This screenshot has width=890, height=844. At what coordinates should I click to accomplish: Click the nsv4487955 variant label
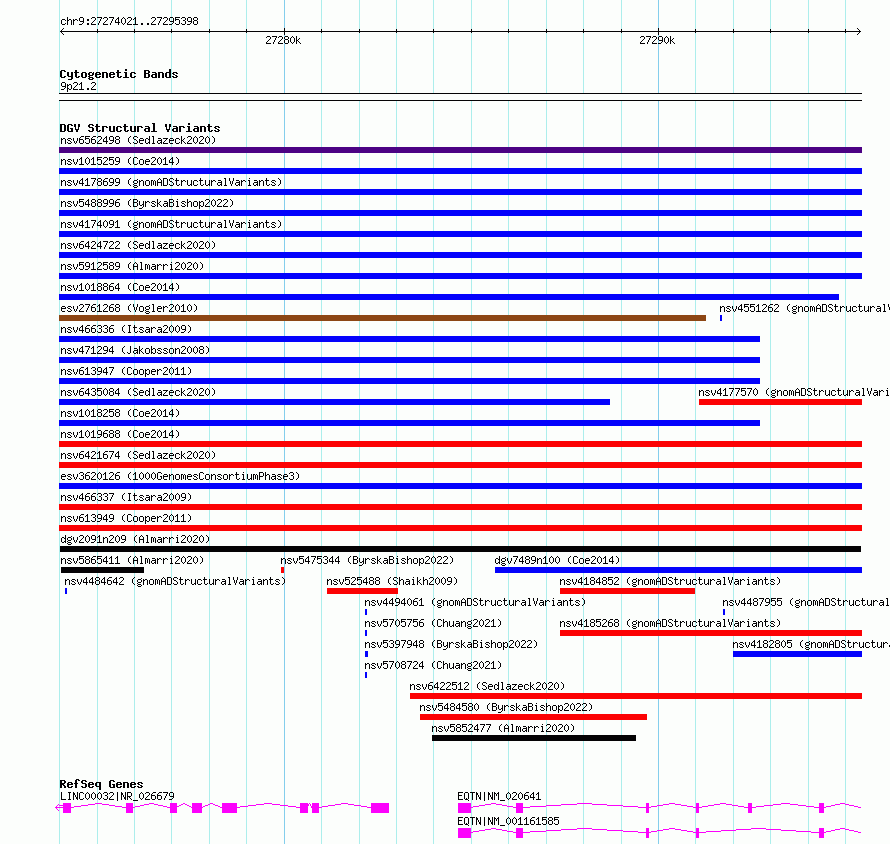[x=806, y=602]
